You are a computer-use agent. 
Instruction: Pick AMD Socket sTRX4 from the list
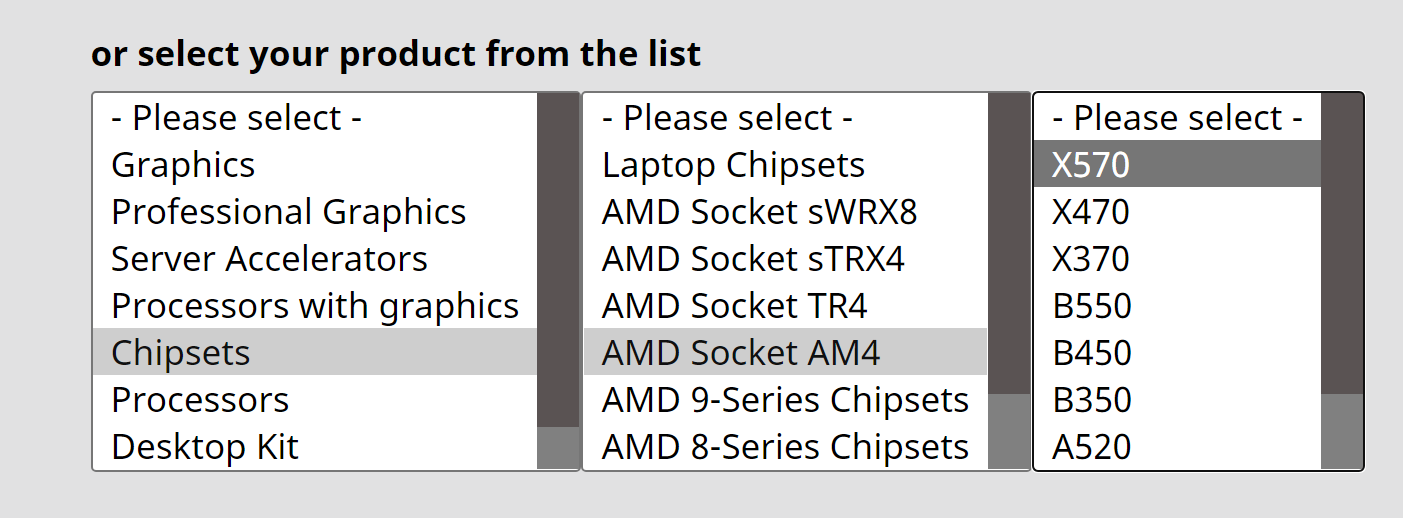click(x=786, y=259)
